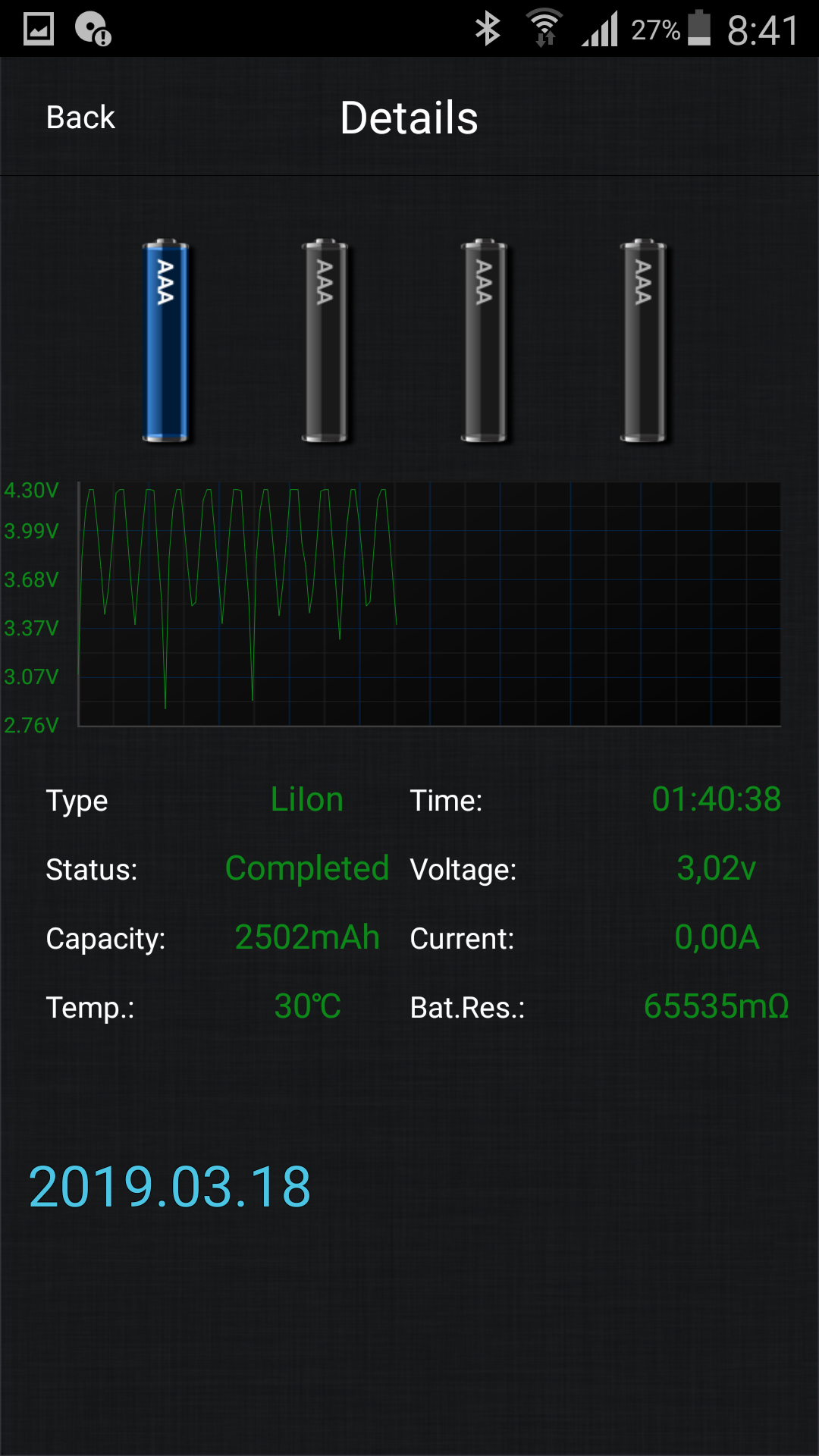Tap the voltage history graph
Viewport: 819px width, 1456px height.
(x=429, y=604)
